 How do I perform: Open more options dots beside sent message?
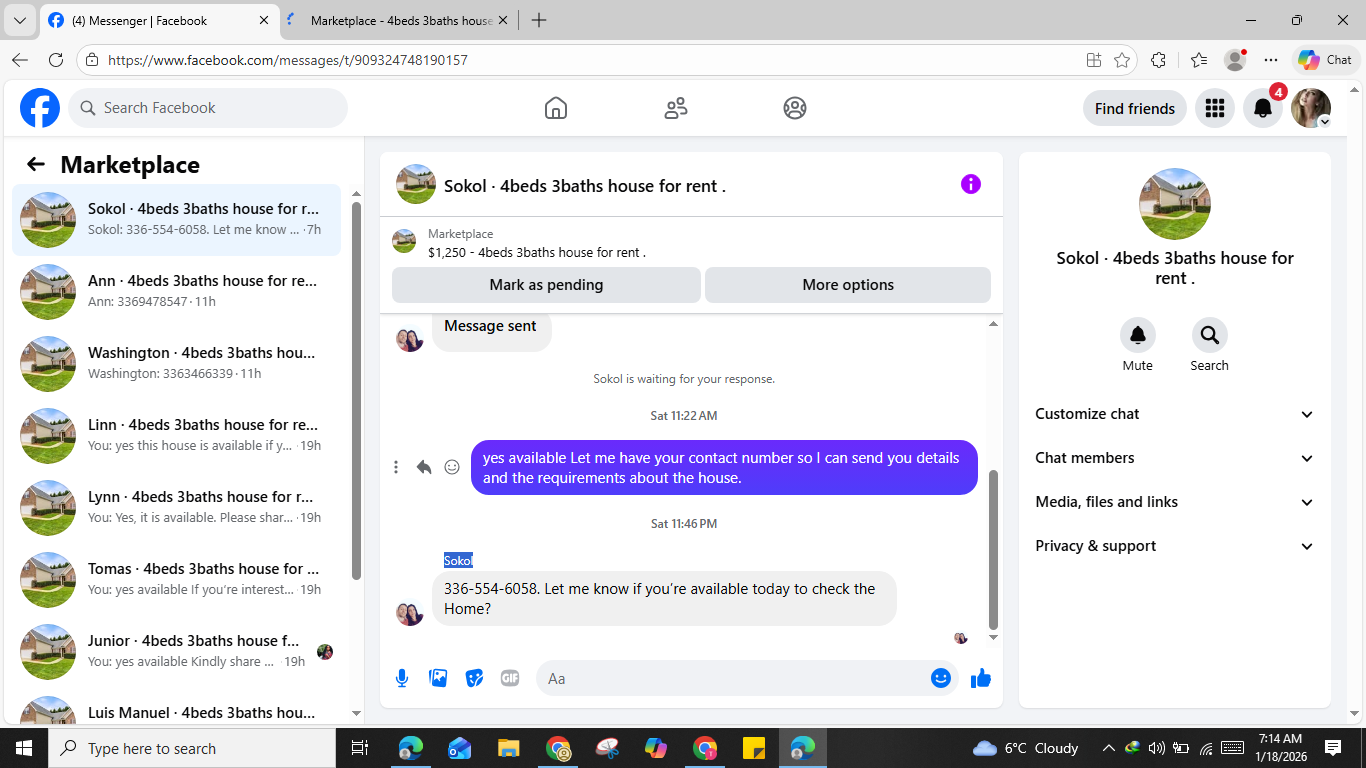(396, 467)
